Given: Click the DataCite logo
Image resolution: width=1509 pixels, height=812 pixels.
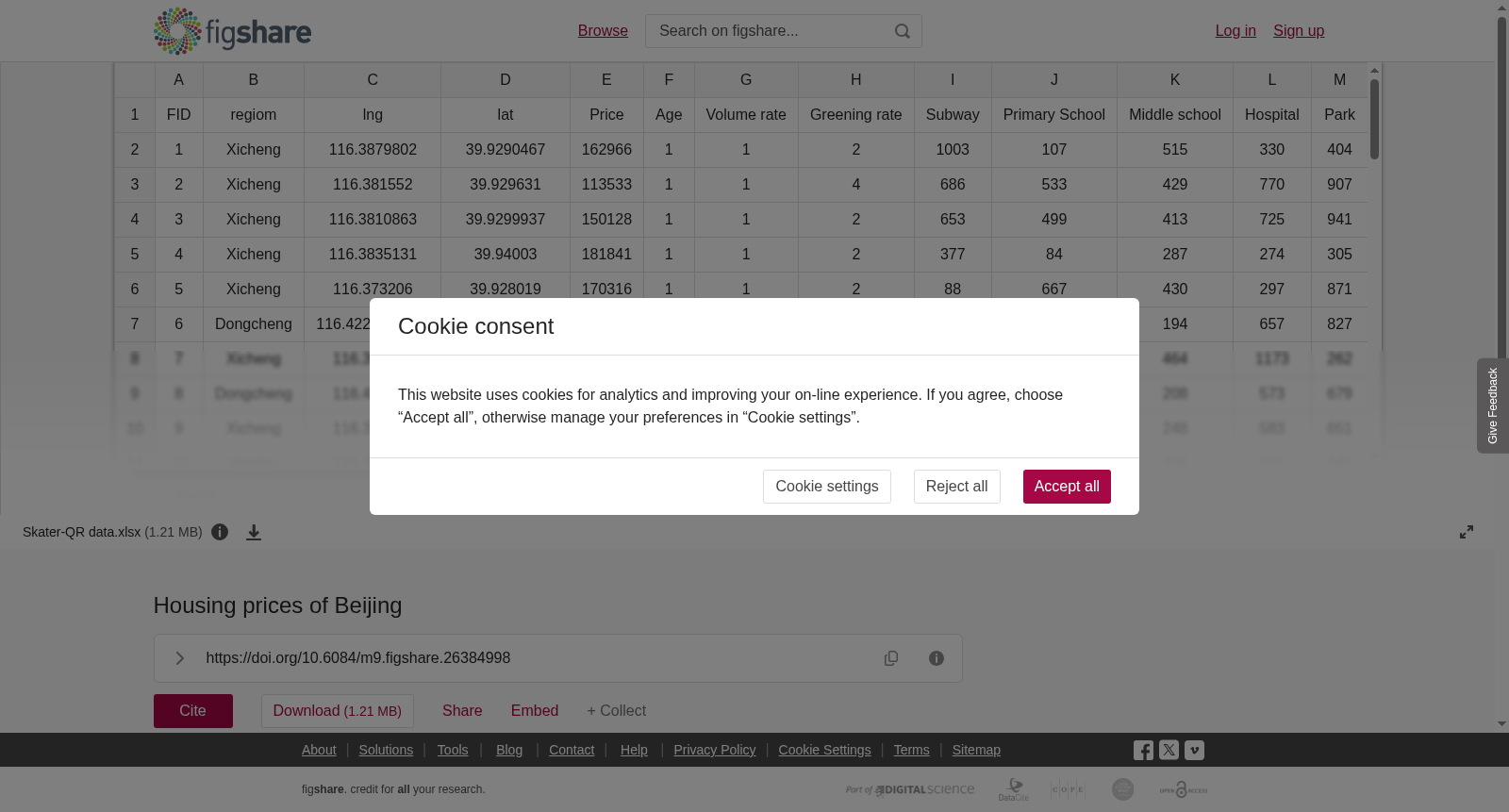Looking at the screenshot, I should 1014,789.
